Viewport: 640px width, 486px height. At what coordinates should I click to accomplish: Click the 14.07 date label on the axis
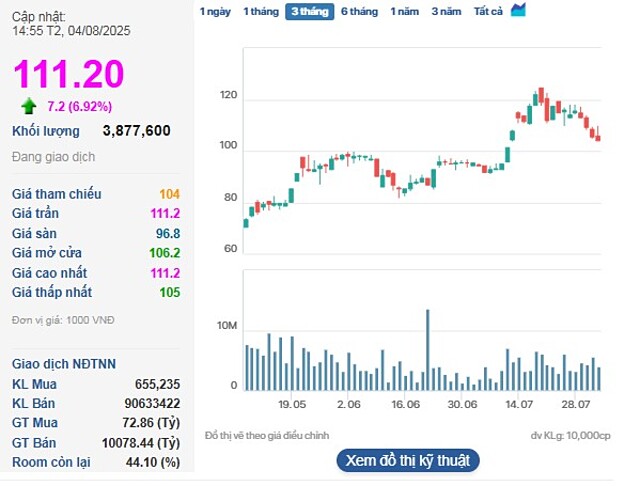(519, 404)
